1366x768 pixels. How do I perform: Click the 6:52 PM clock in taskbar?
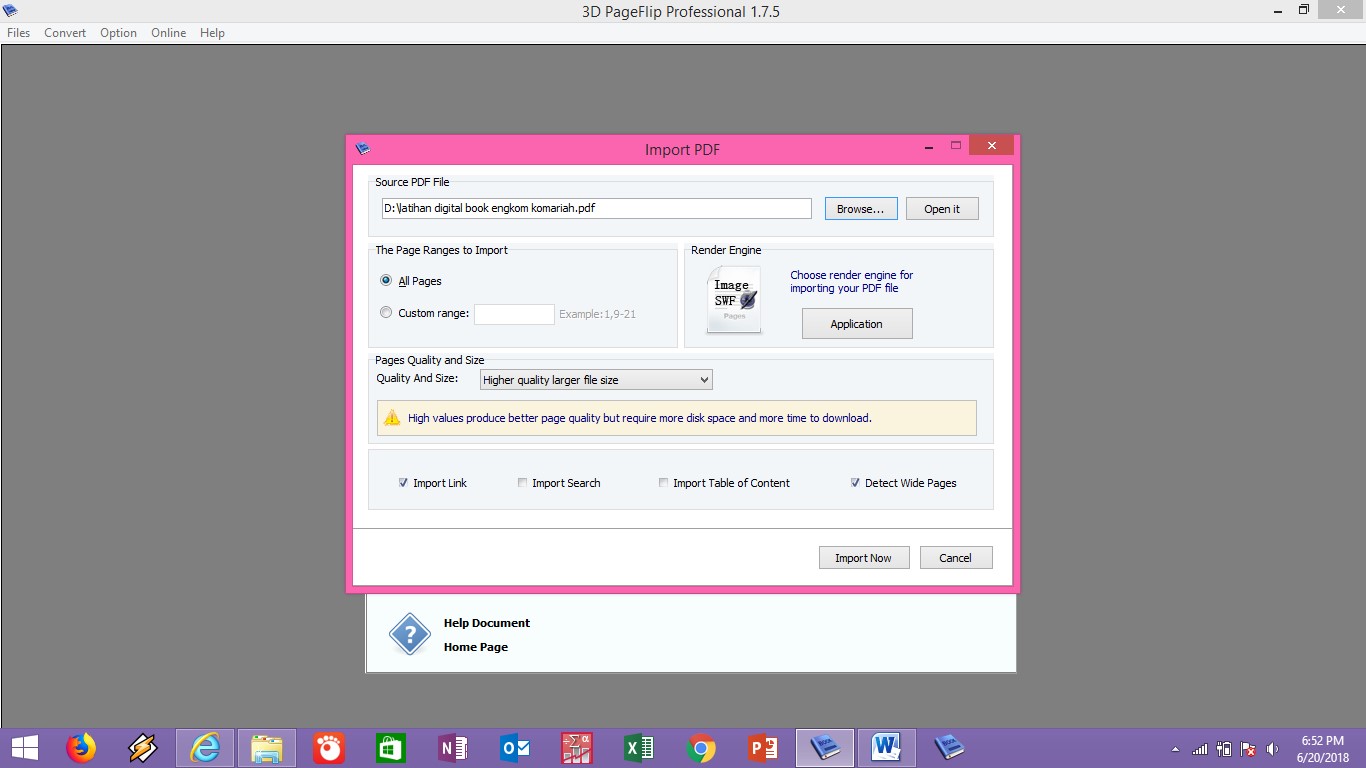tap(1322, 741)
